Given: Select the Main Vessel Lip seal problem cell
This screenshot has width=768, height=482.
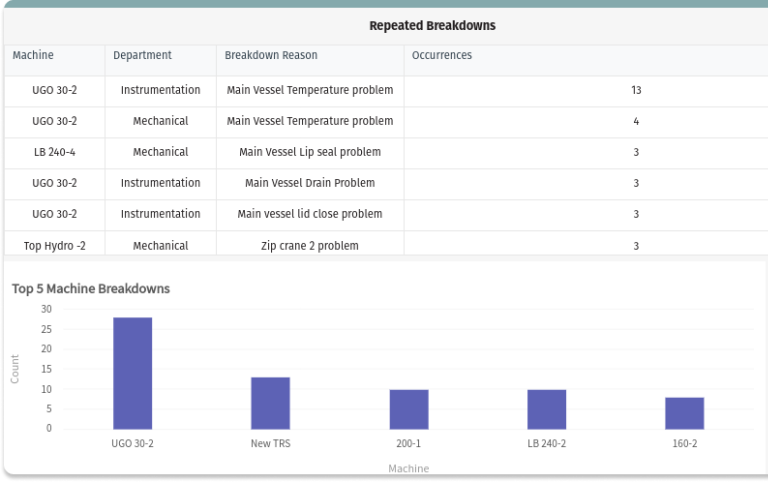Looking at the screenshot, I should (x=310, y=153).
